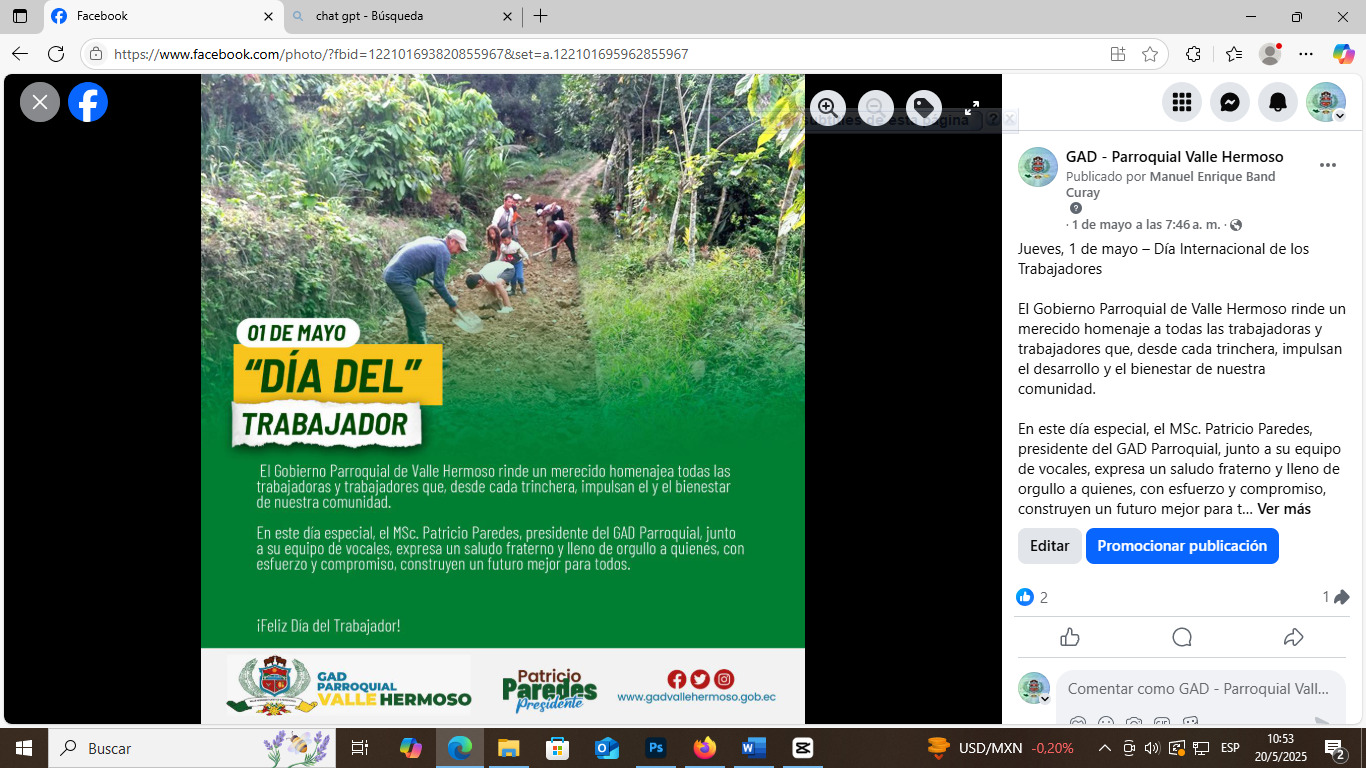
Task: Add page to favorites with star icon
Action: [1150, 54]
